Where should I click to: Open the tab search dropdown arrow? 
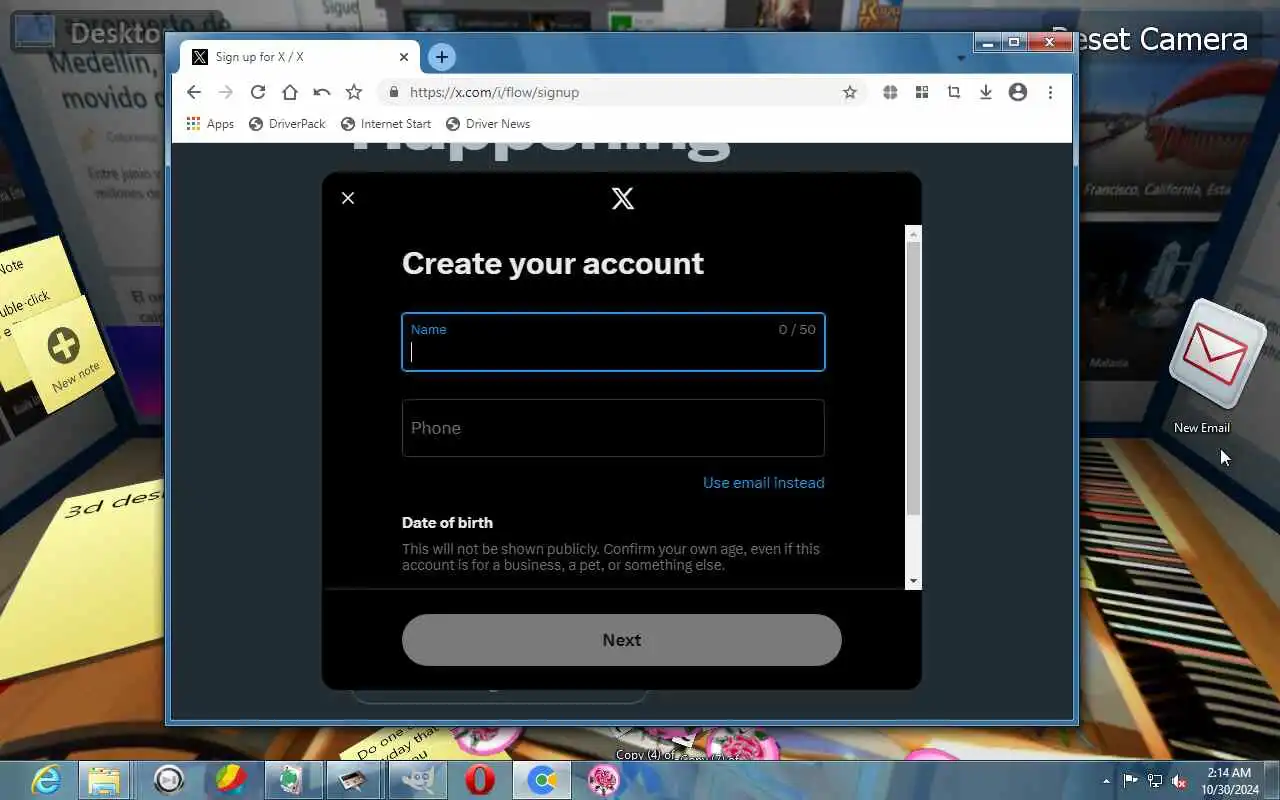click(x=961, y=58)
